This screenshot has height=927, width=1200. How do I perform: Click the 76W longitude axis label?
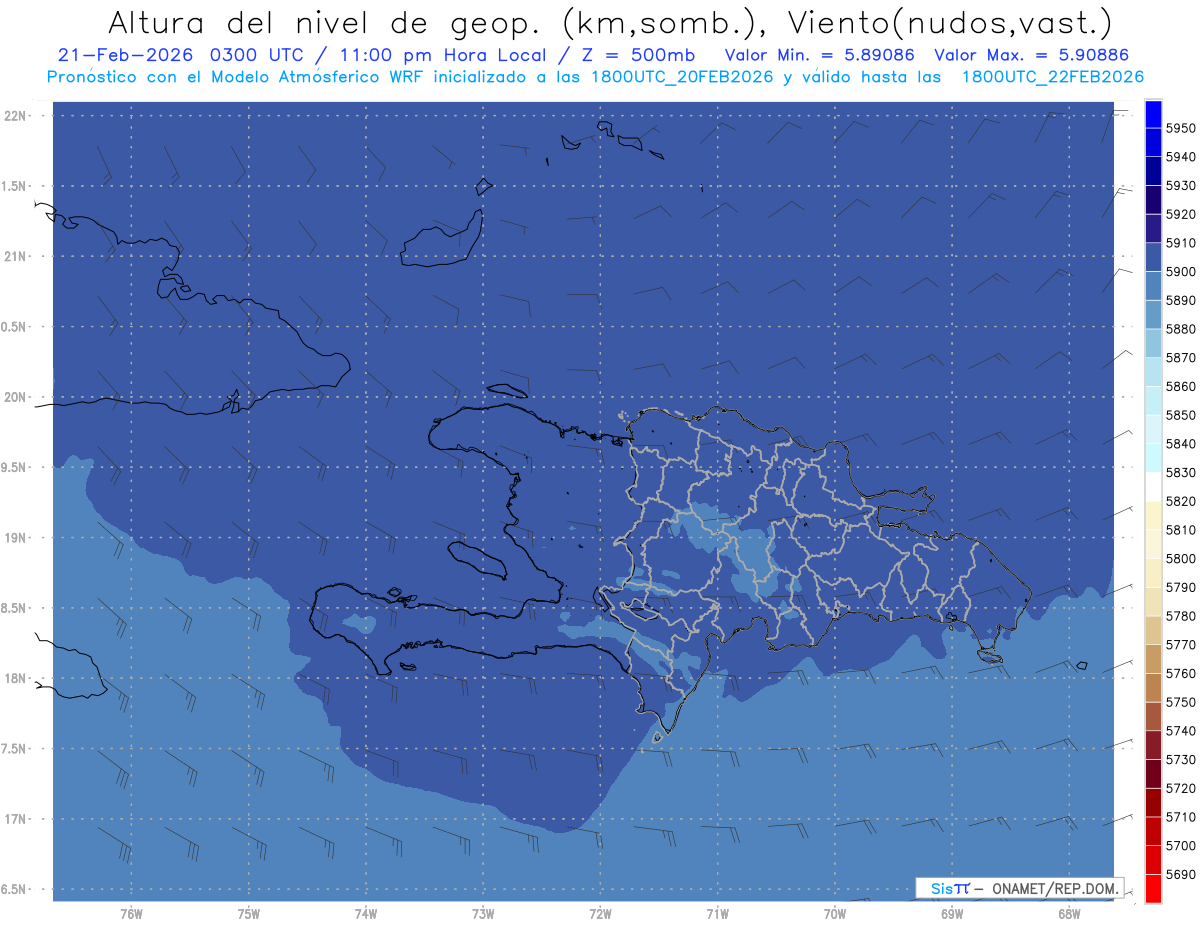coord(131,914)
